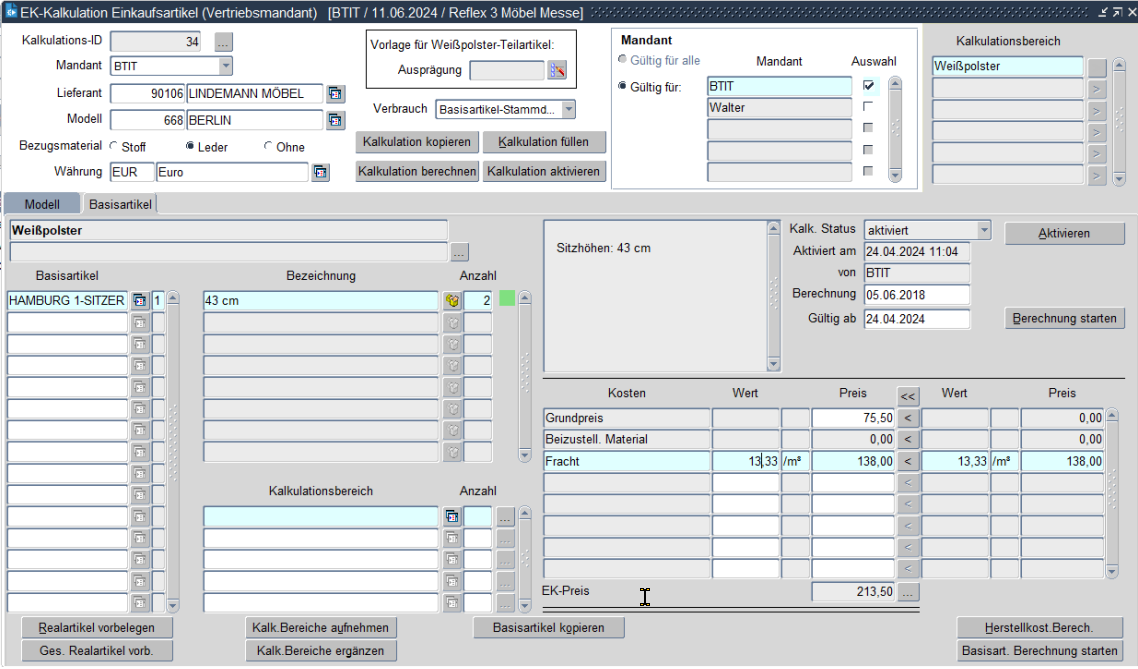Click the yellow icon next to 43 cm
This screenshot has width=1138, height=669.
click(x=452, y=300)
